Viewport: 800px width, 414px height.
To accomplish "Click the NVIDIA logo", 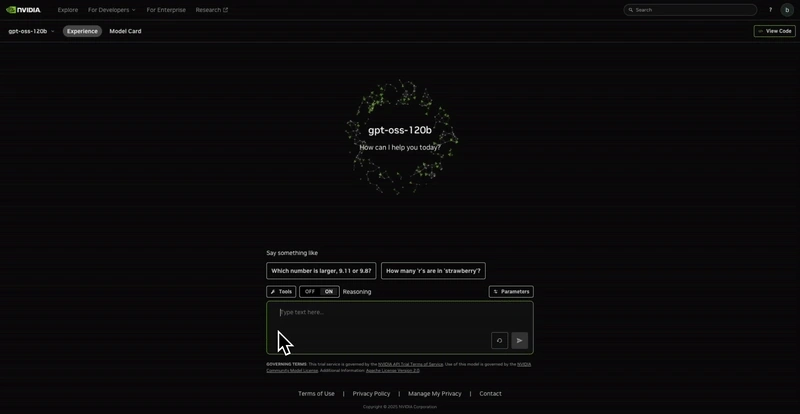I will (23, 10).
